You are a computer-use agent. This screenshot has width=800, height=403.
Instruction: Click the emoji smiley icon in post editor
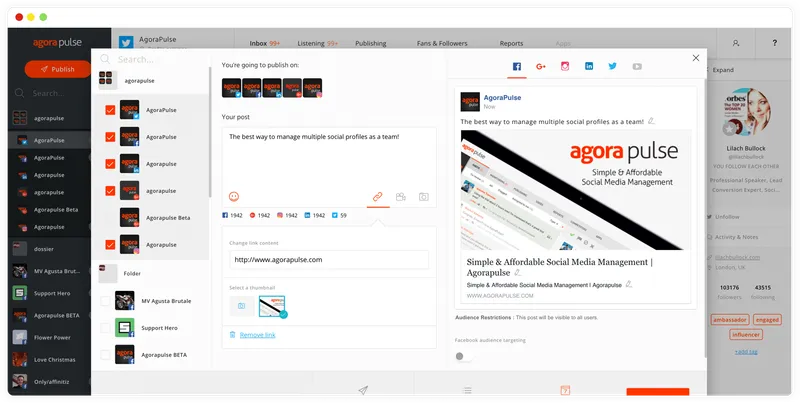234,196
